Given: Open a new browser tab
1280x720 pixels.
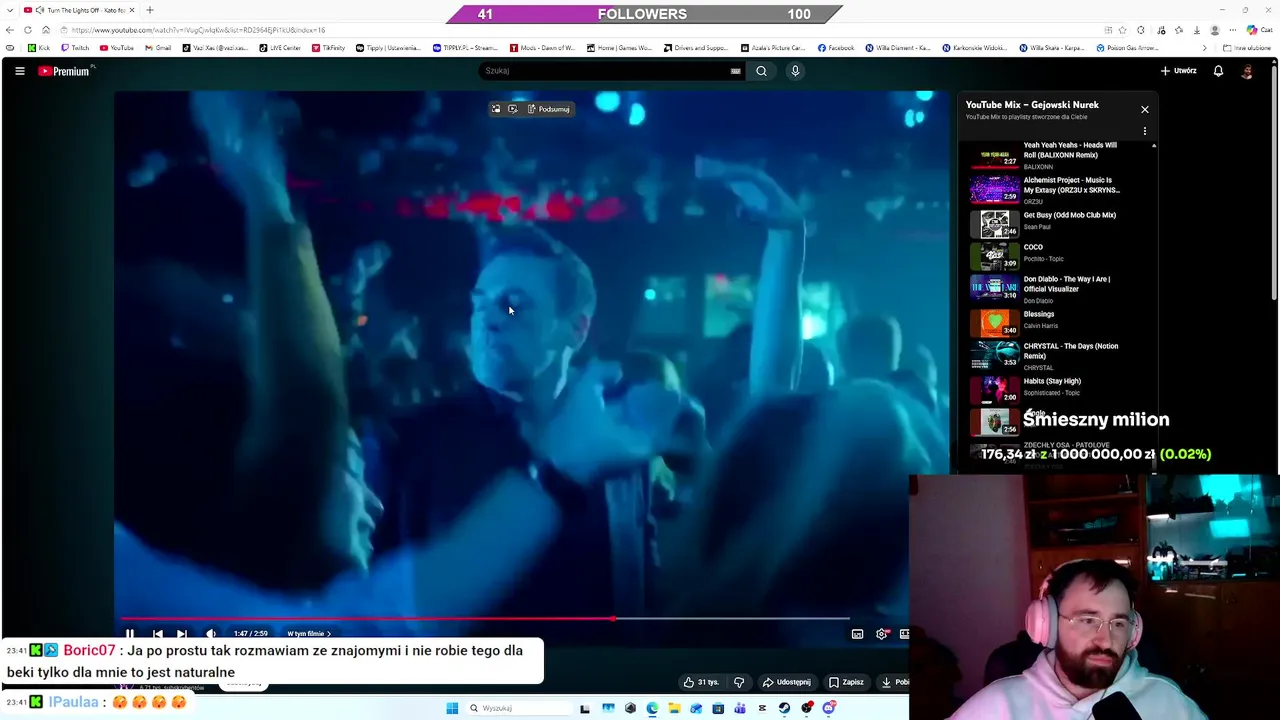Looking at the screenshot, I should [150, 10].
